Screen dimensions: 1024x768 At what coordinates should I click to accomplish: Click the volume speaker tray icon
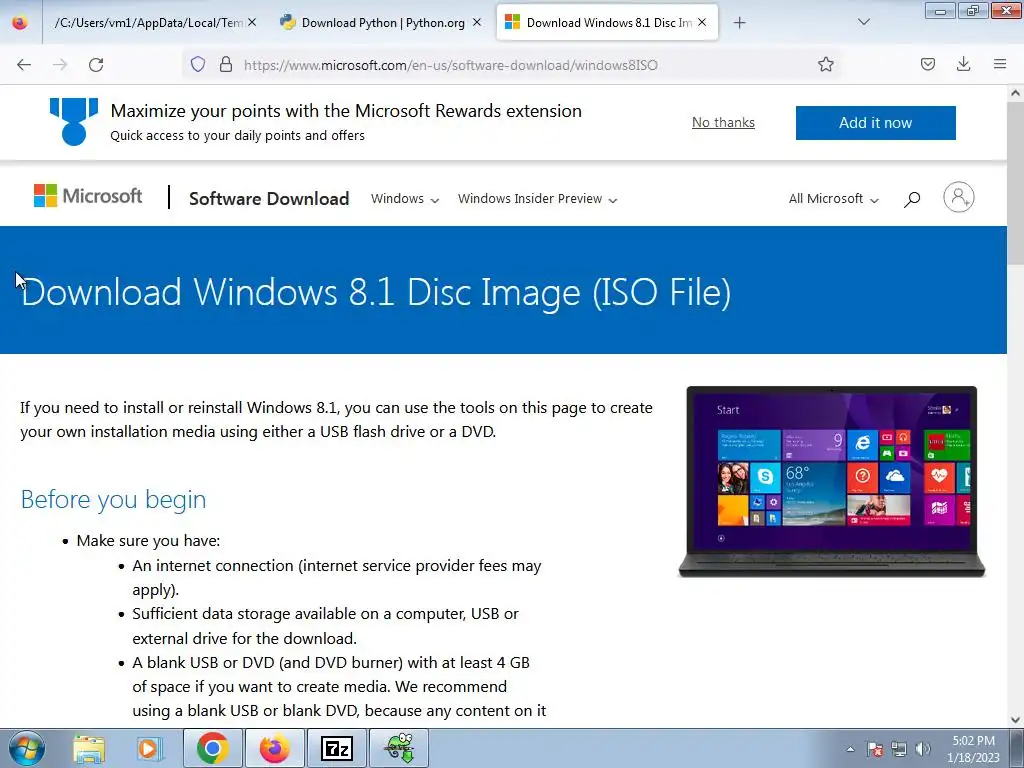click(x=922, y=749)
